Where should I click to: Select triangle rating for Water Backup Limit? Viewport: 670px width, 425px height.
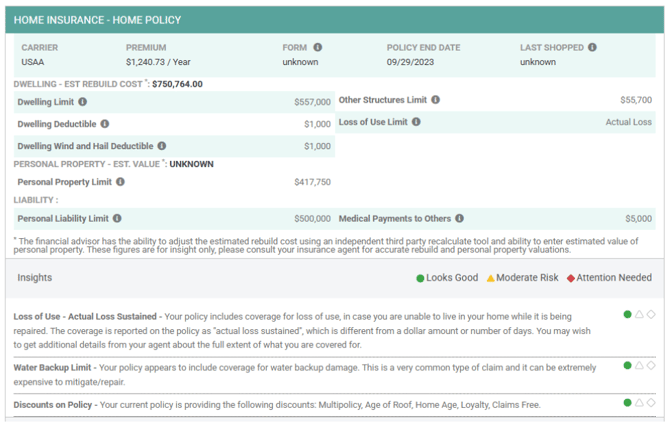pyautogui.click(x=639, y=366)
